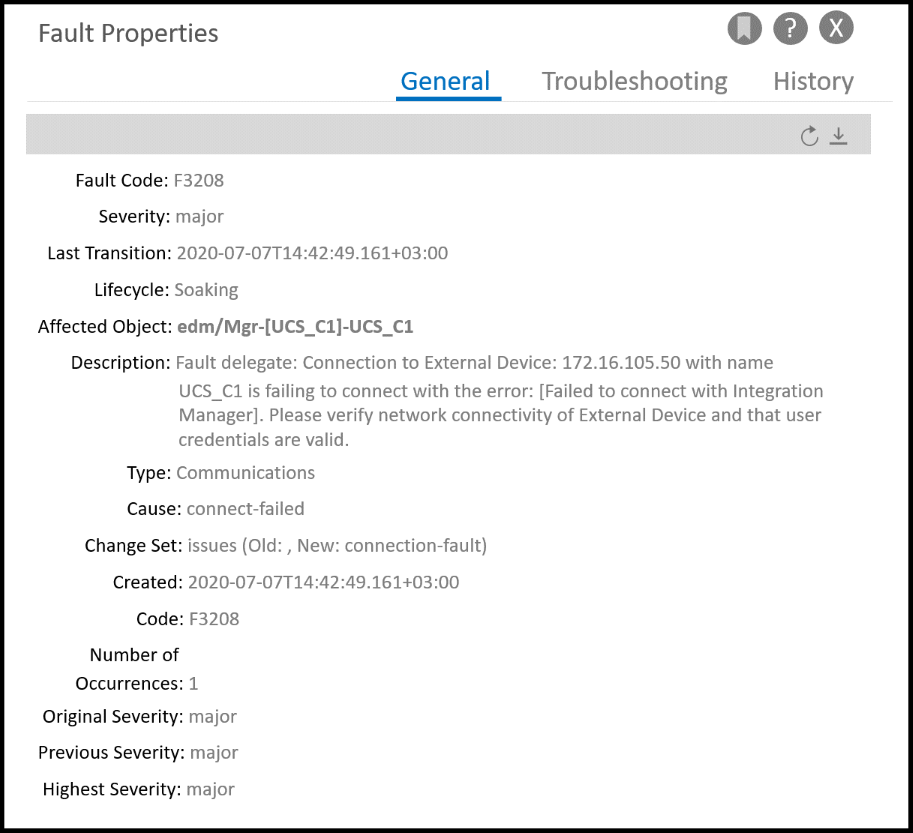Bookmark this fault properties page
Image resolution: width=913 pixels, height=833 pixels.
(744, 28)
